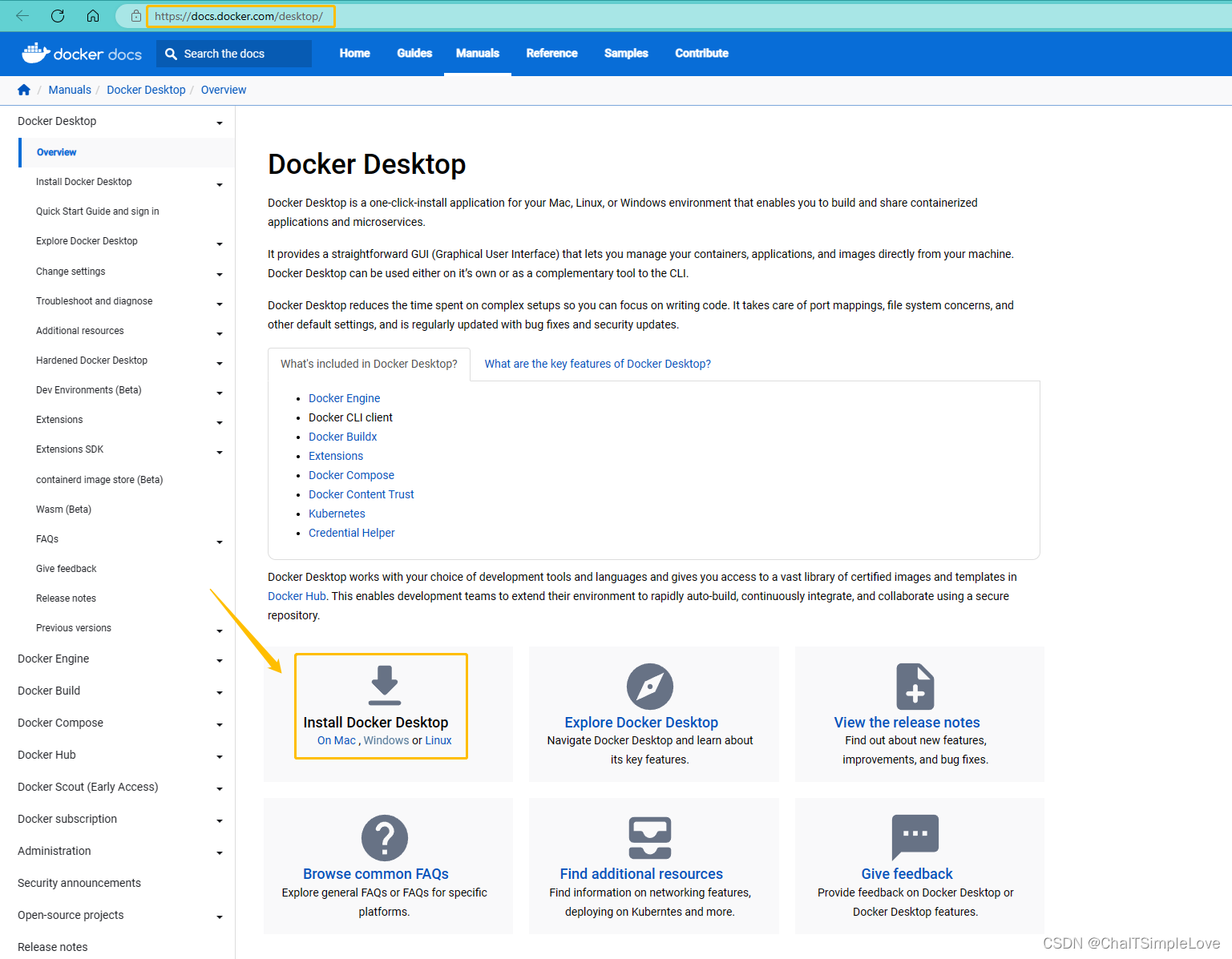Expand the FAQs sidebar section
The image size is (1232, 959).
point(219,542)
